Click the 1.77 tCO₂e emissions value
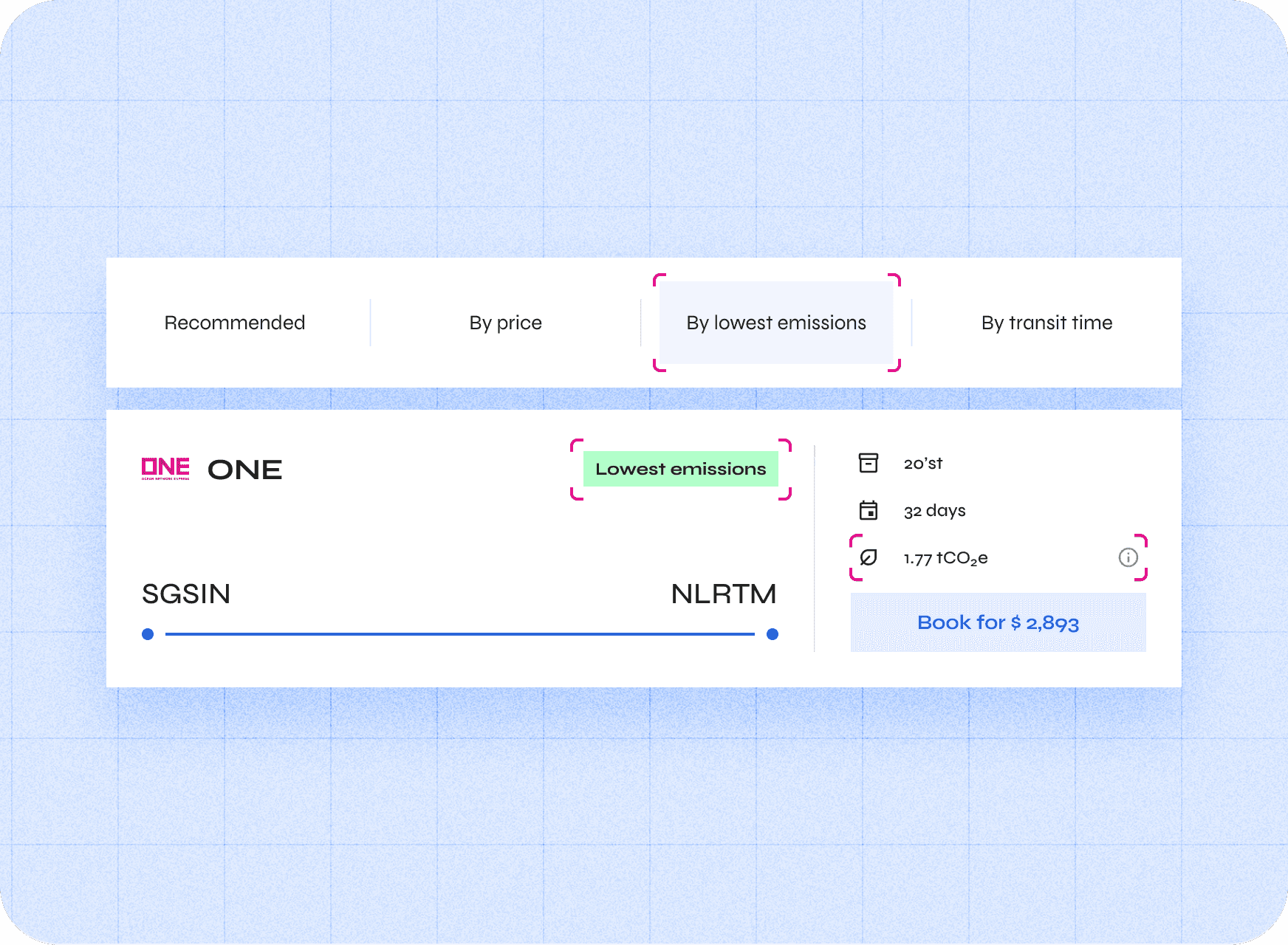The height and width of the screenshot is (945, 1288). pyautogui.click(x=945, y=557)
